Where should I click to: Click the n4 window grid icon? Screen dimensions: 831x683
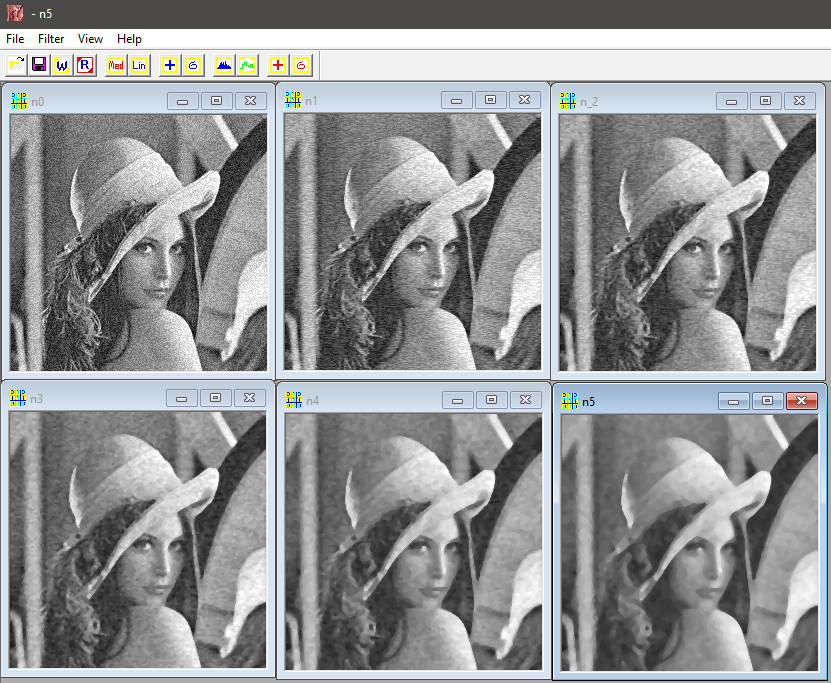tap(294, 400)
